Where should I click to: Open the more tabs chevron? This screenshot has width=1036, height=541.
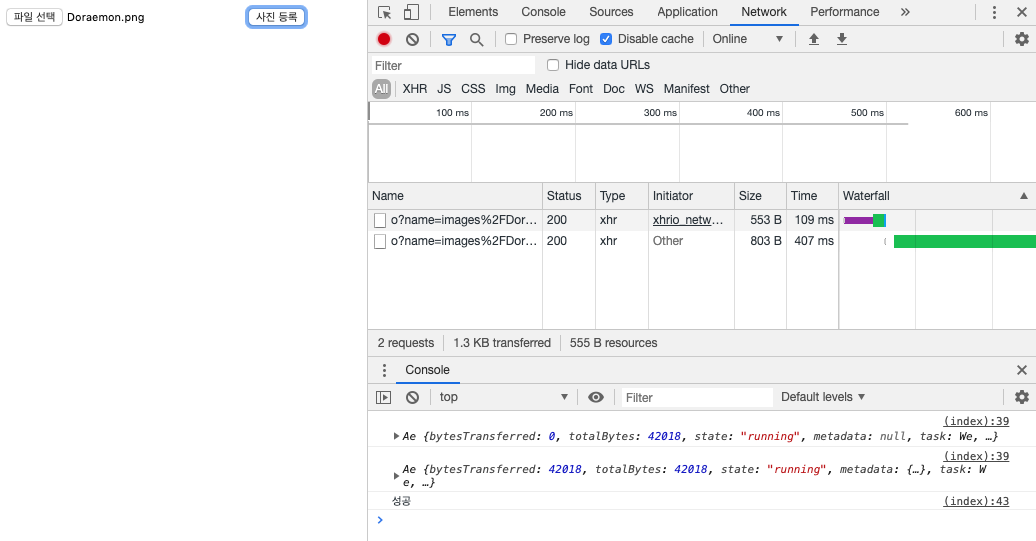click(905, 12)
